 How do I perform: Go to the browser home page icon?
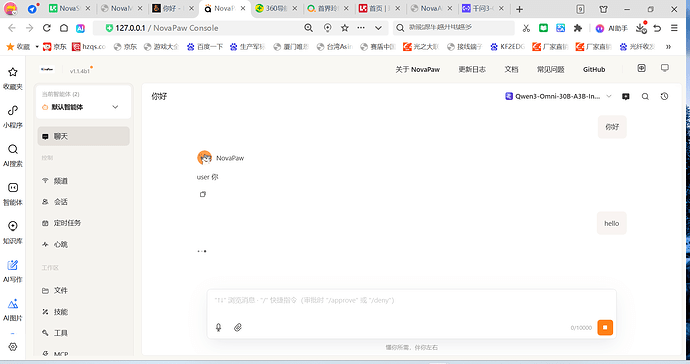click(x=64, y=28)
